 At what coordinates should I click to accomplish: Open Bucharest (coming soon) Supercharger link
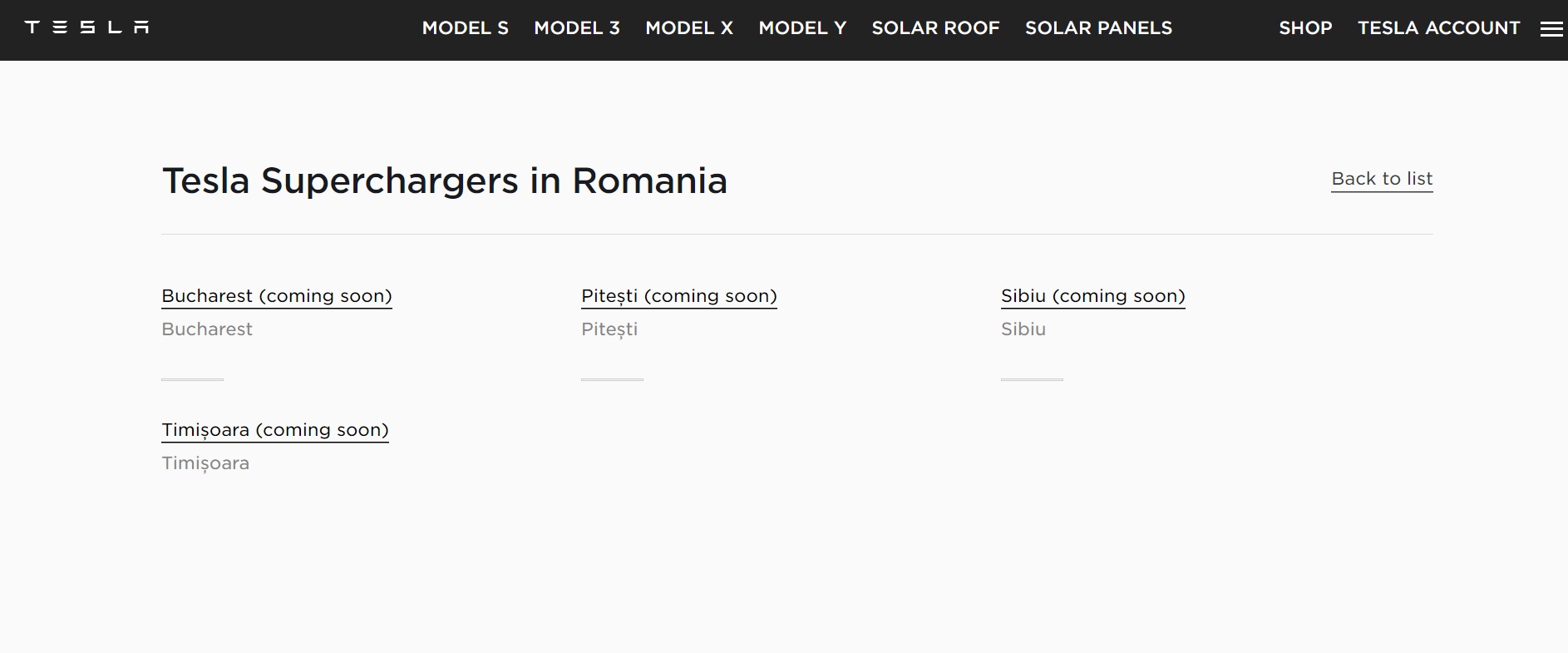[x=277, y=296]
